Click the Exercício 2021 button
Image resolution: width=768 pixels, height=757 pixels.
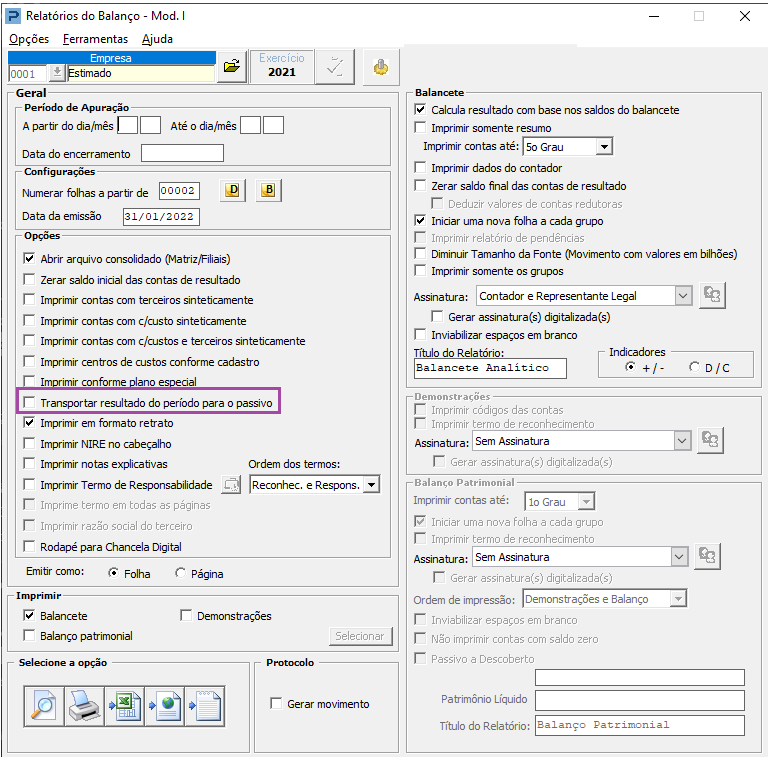[282, 66]
